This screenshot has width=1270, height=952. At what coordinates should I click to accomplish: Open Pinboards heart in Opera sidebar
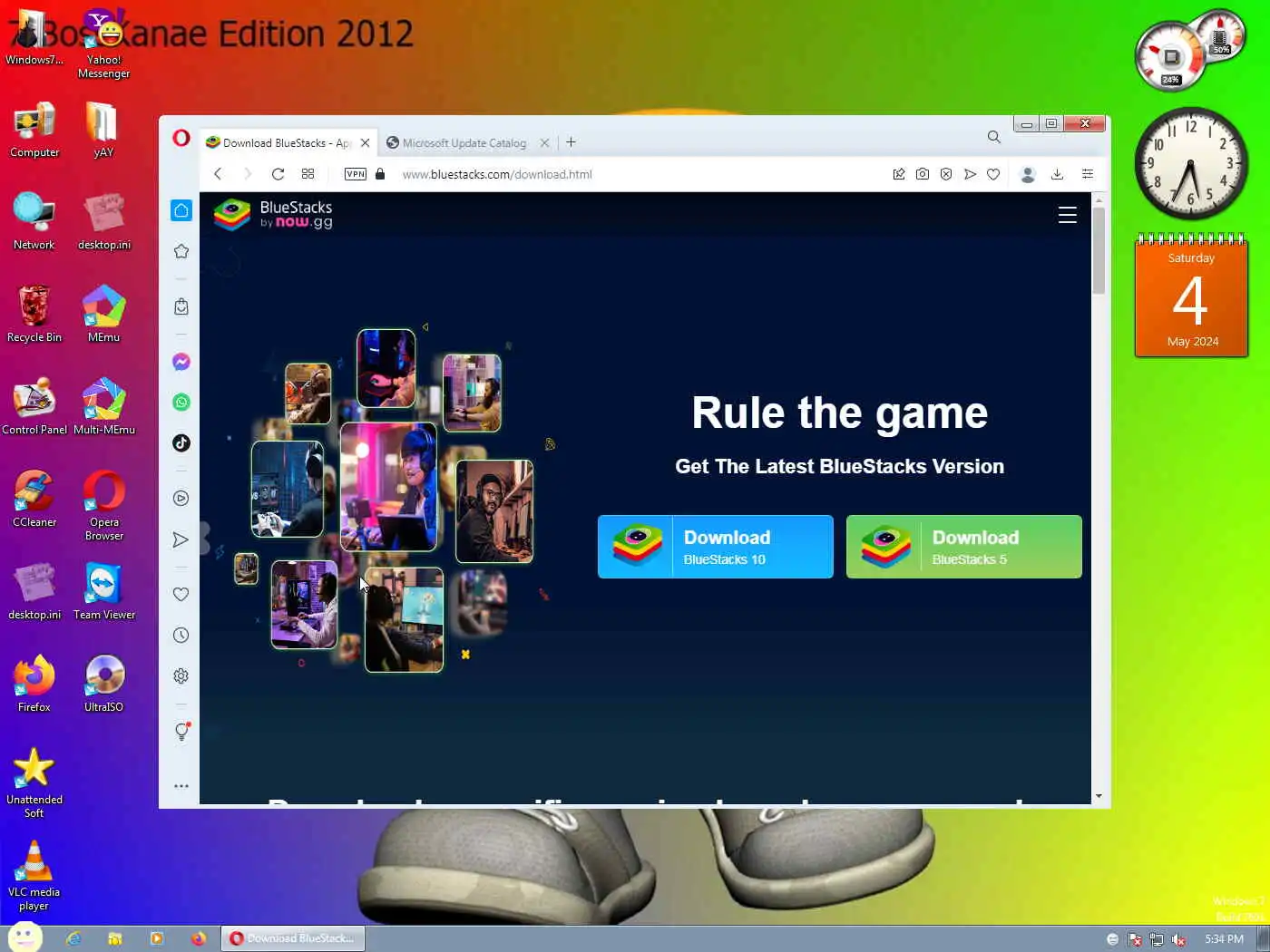coord(181,594)
